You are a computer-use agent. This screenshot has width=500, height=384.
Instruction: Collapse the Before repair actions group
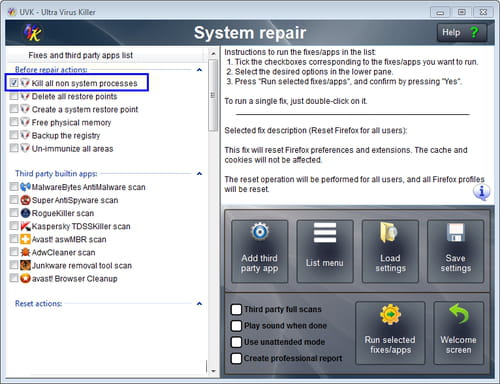coord(199,70)
